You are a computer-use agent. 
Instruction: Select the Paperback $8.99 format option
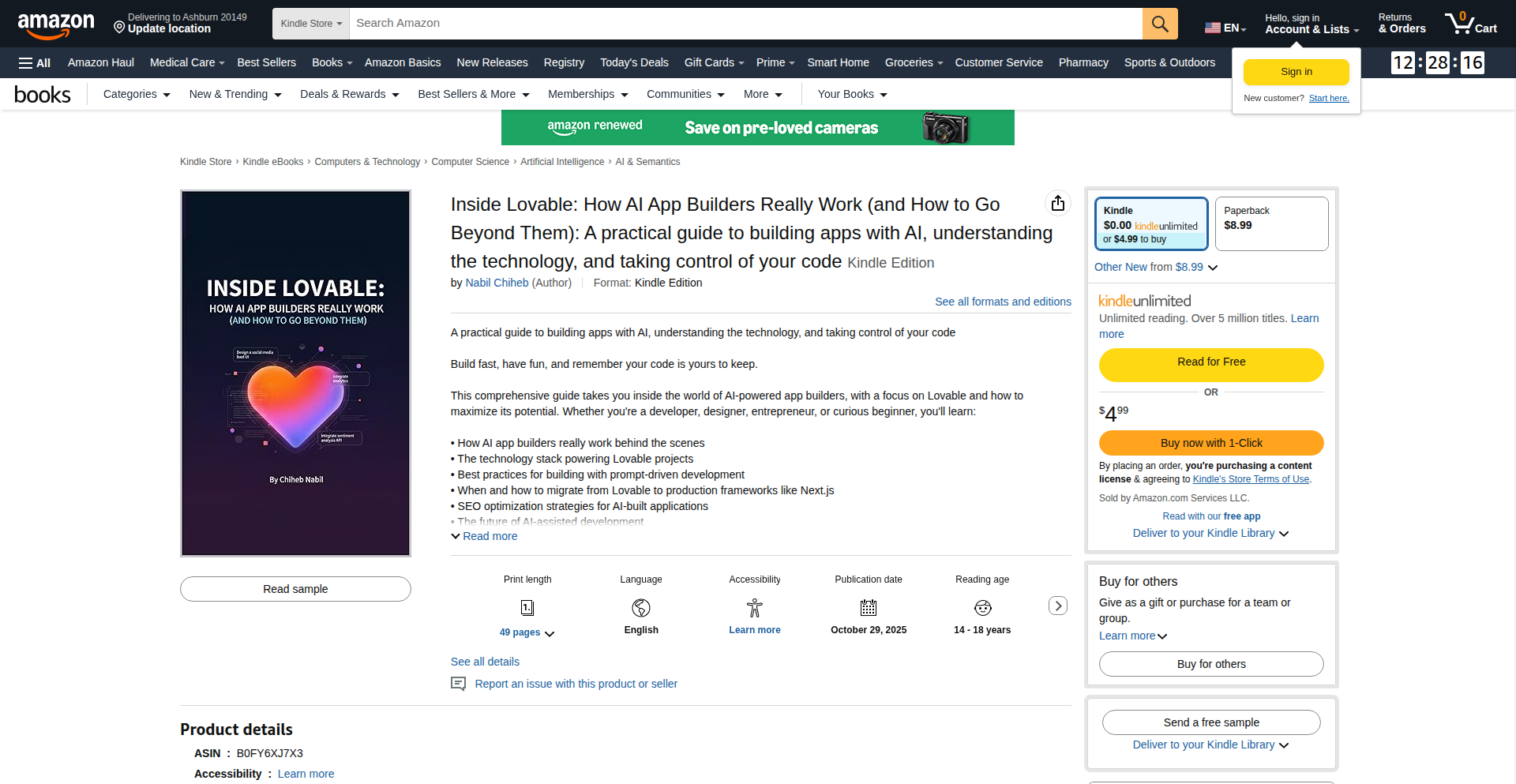pyautogui.click(x=1270, y=223)
